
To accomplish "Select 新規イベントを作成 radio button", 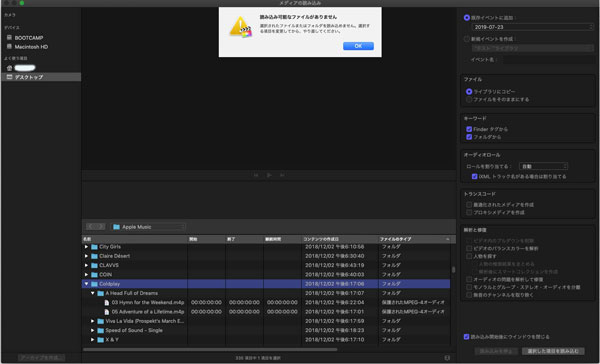I will click(x=466, y=39).
